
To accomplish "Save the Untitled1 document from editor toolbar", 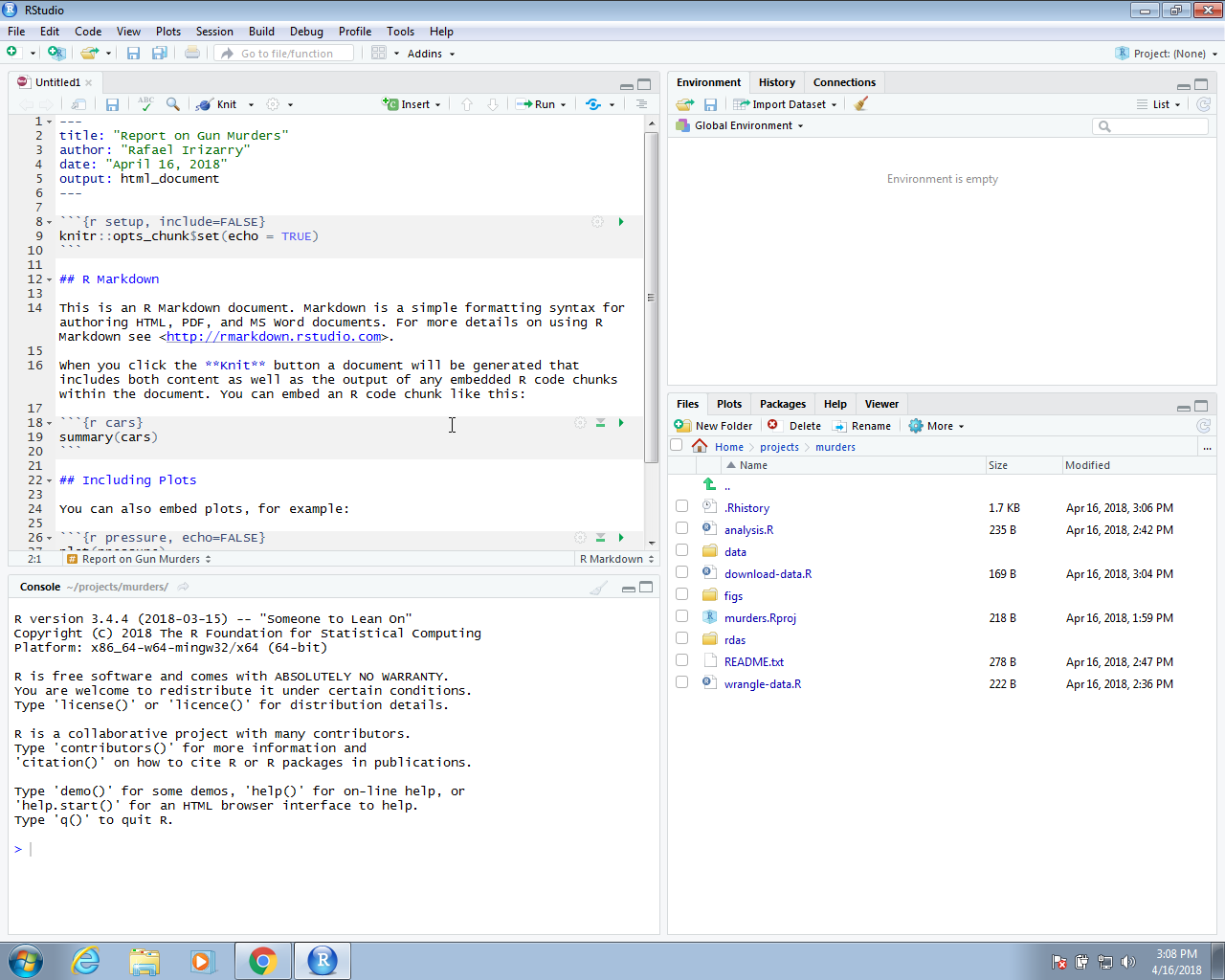I will pos(112,104).
